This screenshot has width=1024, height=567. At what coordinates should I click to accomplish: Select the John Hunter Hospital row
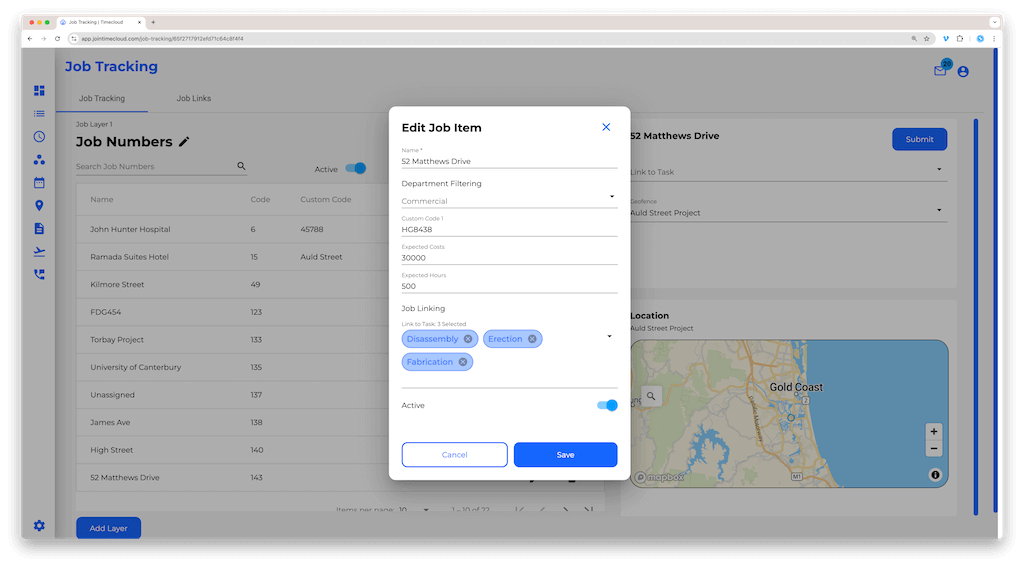(x=233, y=229)
